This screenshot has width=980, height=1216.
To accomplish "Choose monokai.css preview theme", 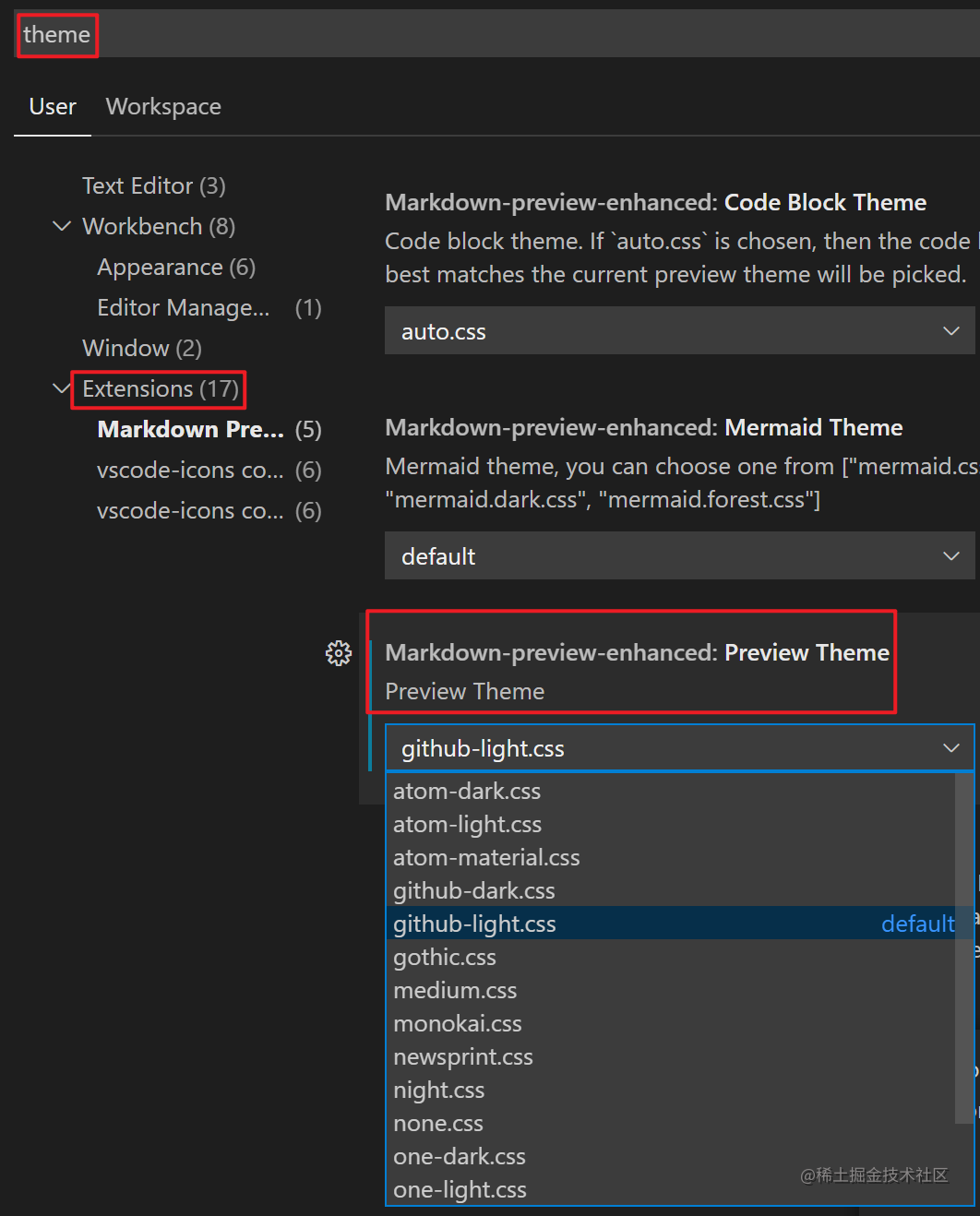I will coord(670,1023).
